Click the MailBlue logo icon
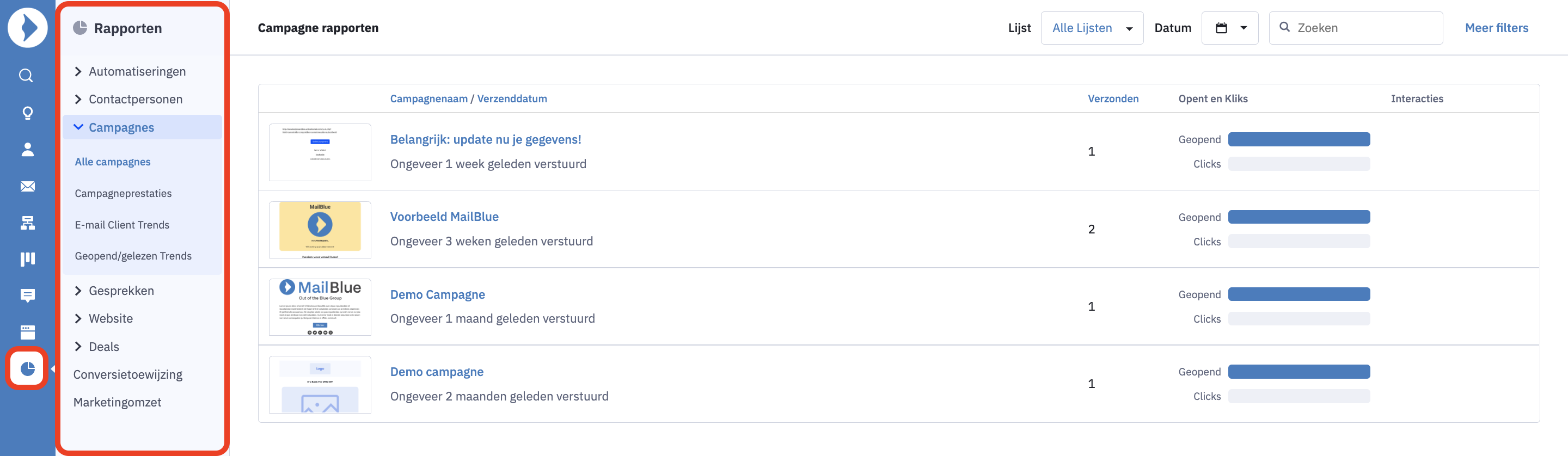1568x456 pixels. pyautogui.click(x=27, y=28)
